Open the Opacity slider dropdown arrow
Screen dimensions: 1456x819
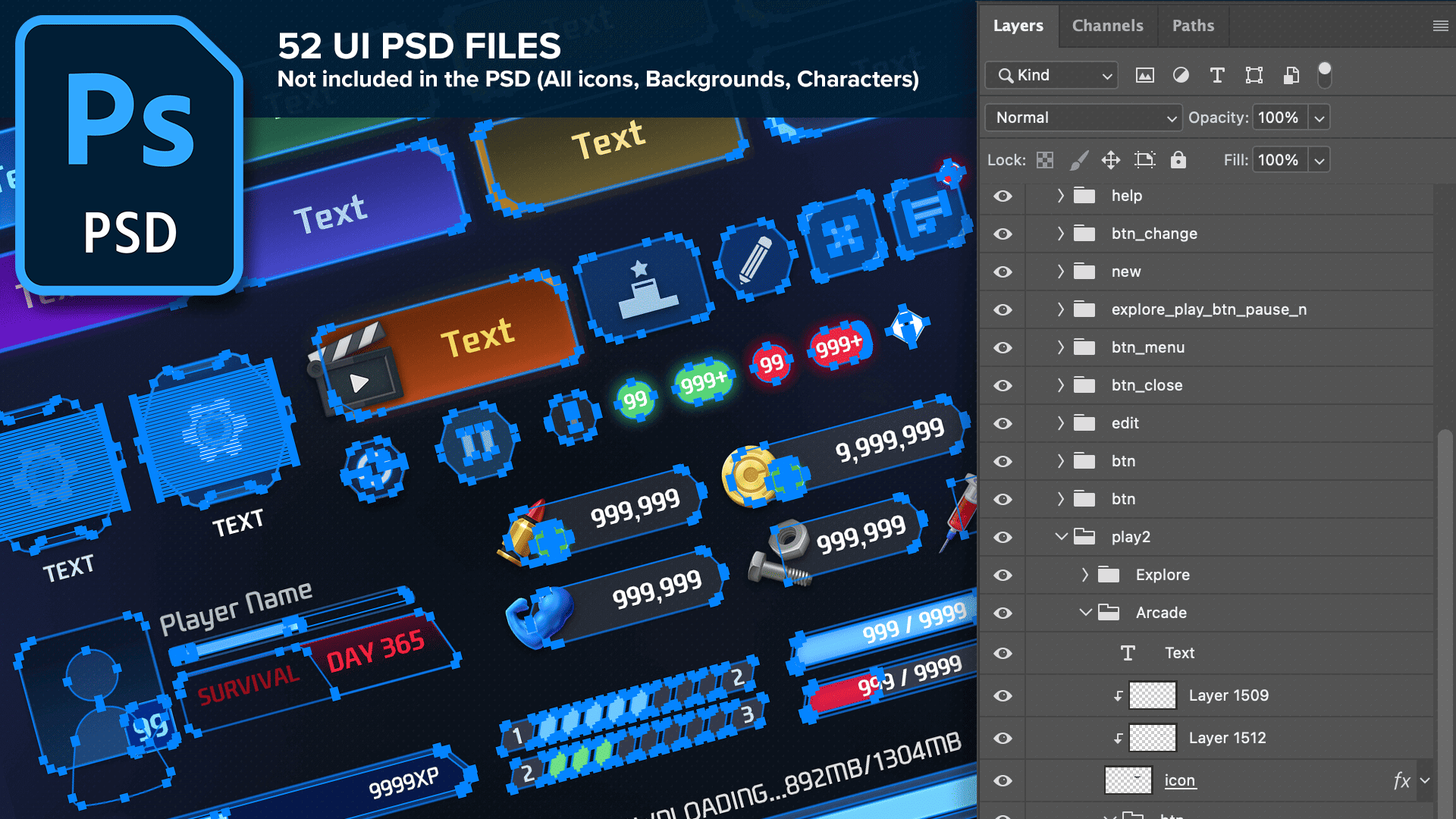(x=1319, y=118)
